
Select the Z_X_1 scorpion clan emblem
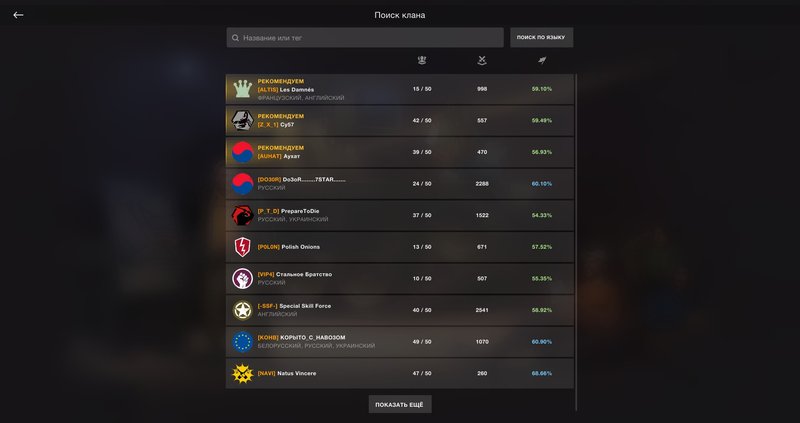[243, 120]
